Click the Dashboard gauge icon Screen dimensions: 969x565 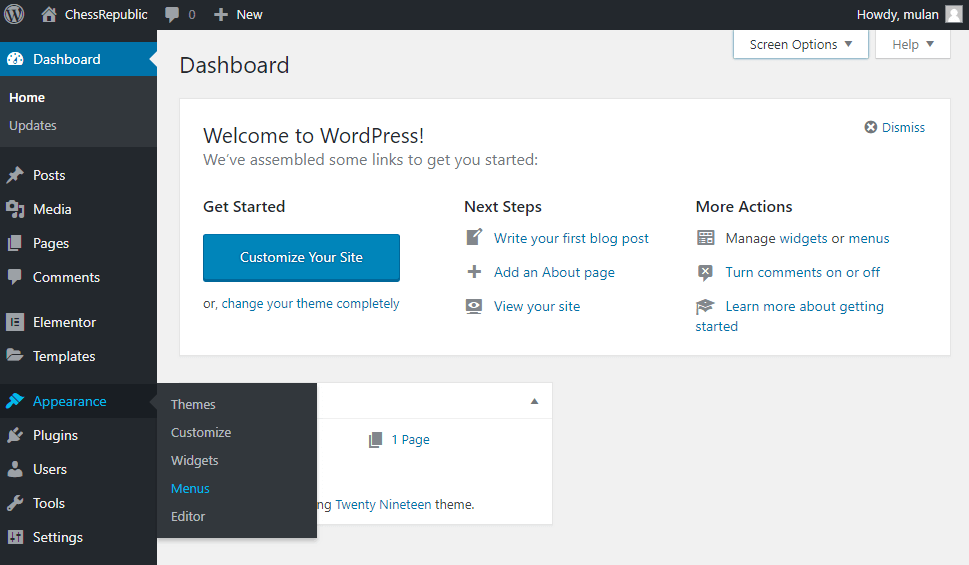pos(15,59)
